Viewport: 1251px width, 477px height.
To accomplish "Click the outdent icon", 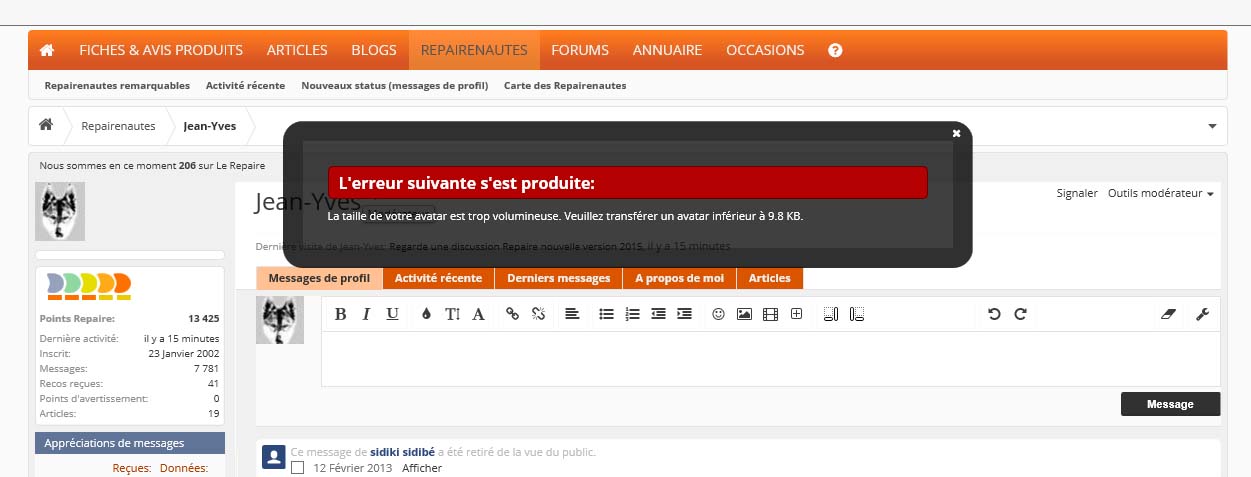I will [658, 314].
